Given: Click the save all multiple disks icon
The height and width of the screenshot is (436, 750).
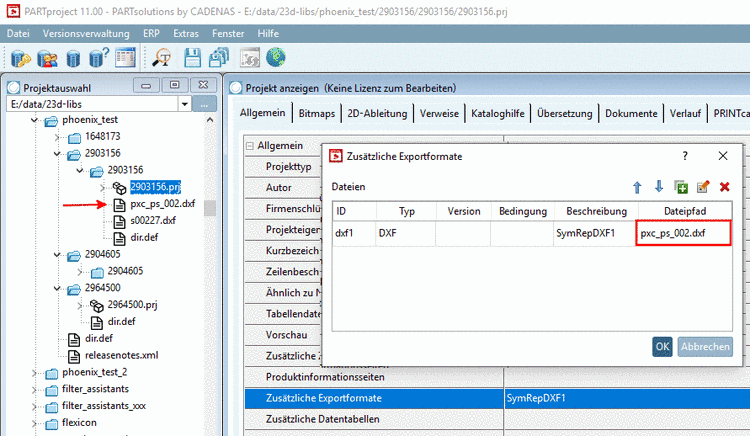Looking at the screenshot, I should pyautogui.click(x=219, y=58).
